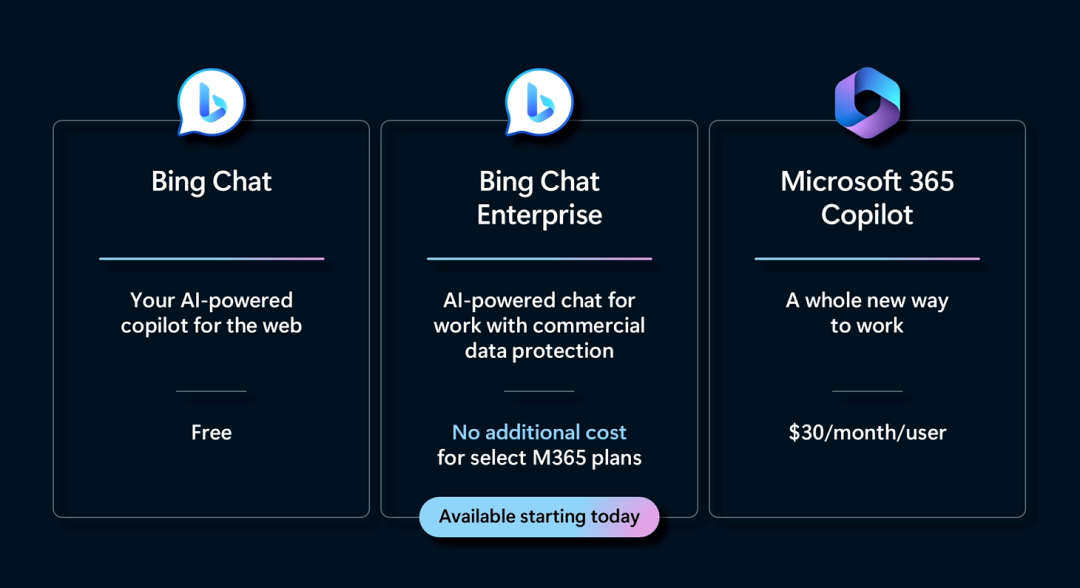1080x588 pixels.
Task: Click the 'Microsoft 365 Copilot' heading
Action: 867,198
